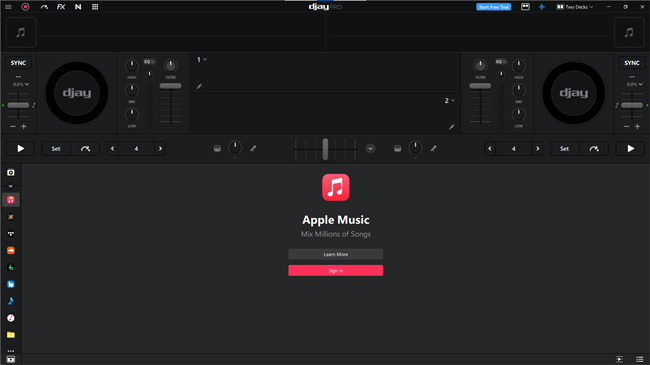Click the right deck music note artwork
This screenshot has width=650, height=365.
[629, 32]
